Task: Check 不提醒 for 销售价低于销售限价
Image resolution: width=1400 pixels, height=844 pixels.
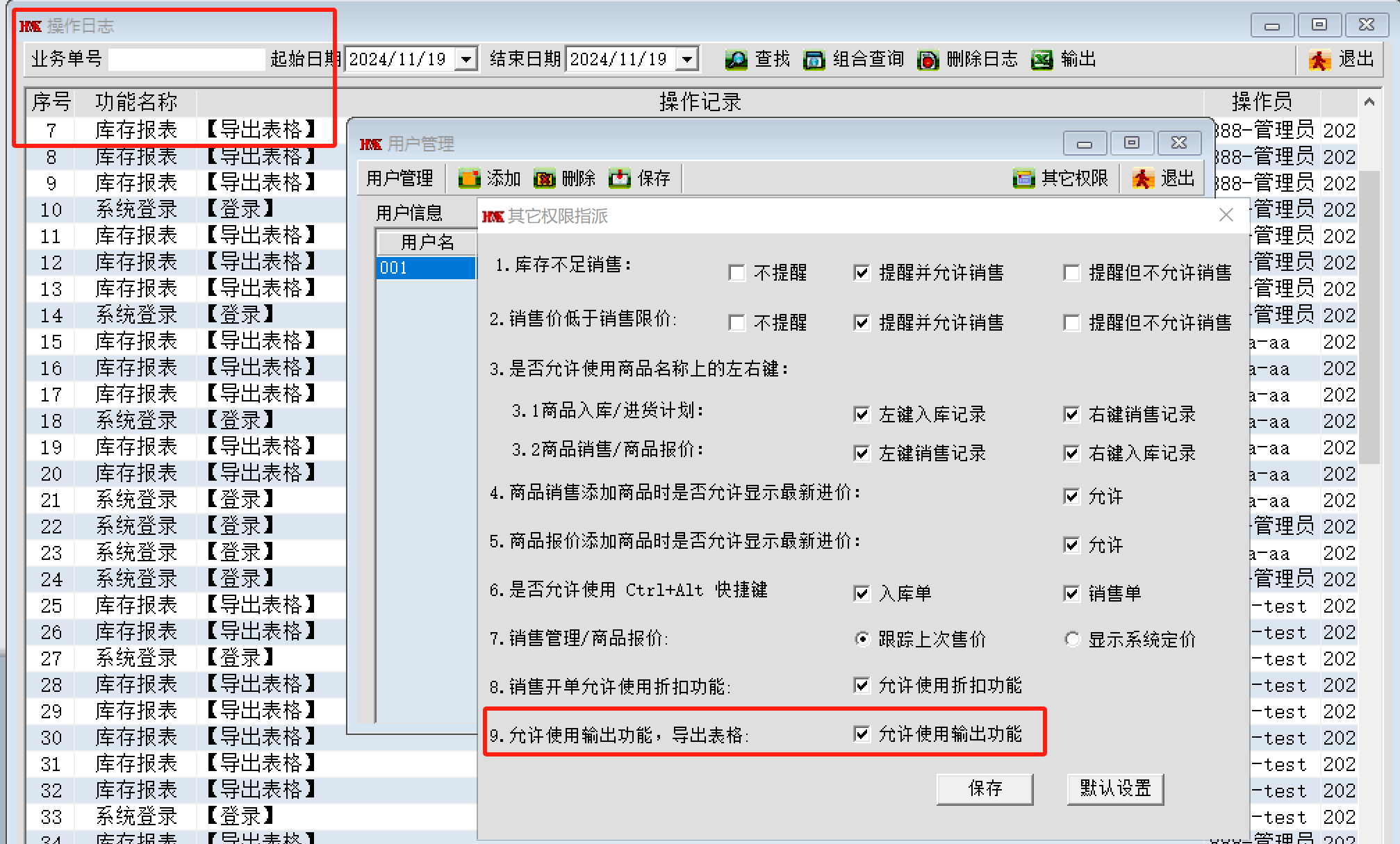Action: pos(736,322)
